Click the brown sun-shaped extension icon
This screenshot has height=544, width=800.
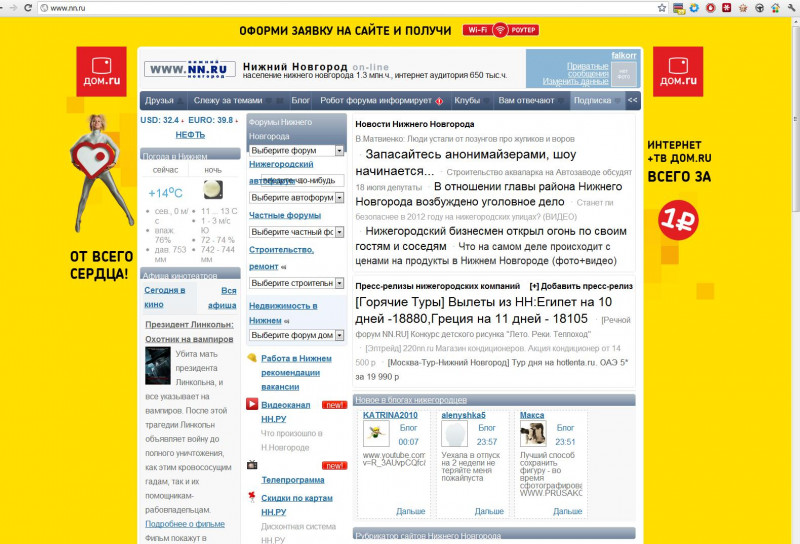[743, 8]
